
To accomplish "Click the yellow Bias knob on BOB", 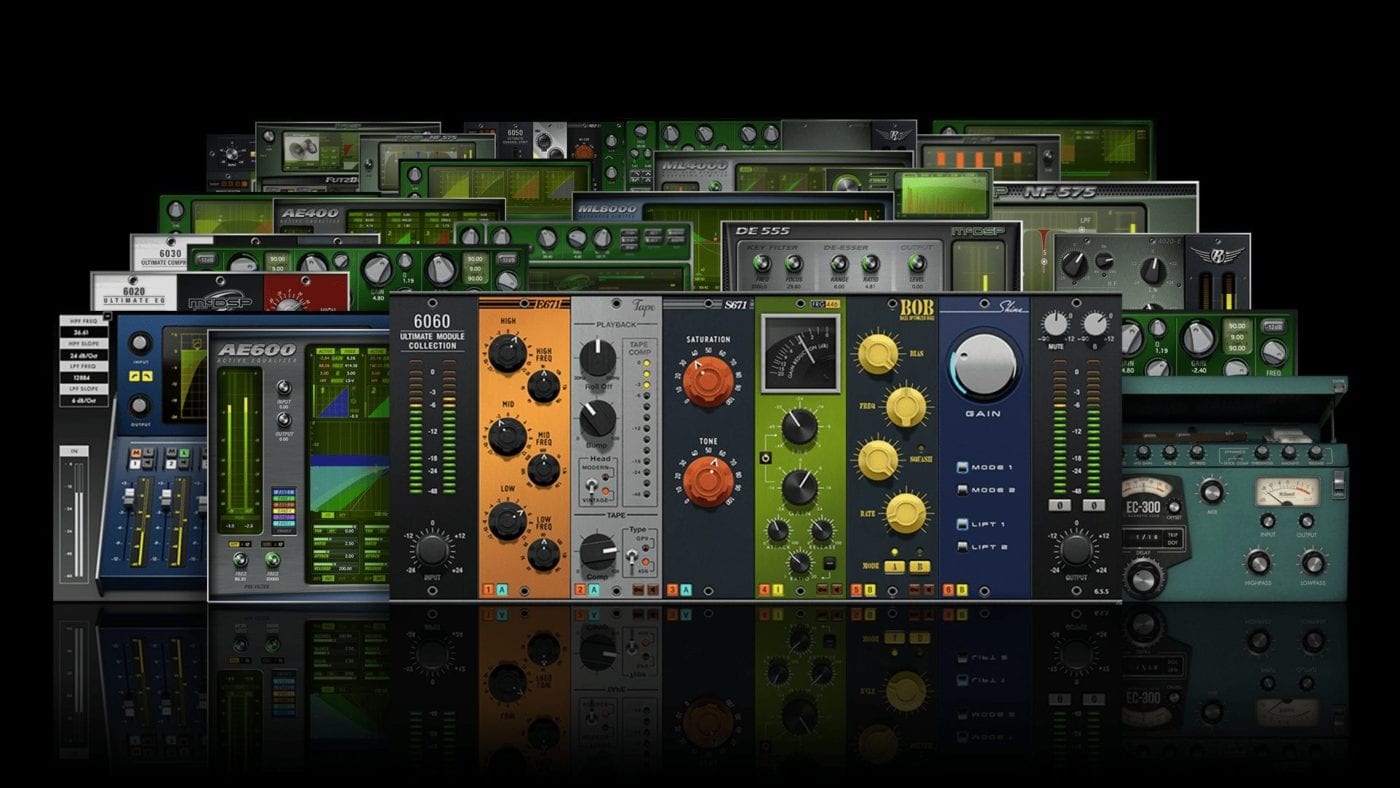I will [x=878, y=353].
